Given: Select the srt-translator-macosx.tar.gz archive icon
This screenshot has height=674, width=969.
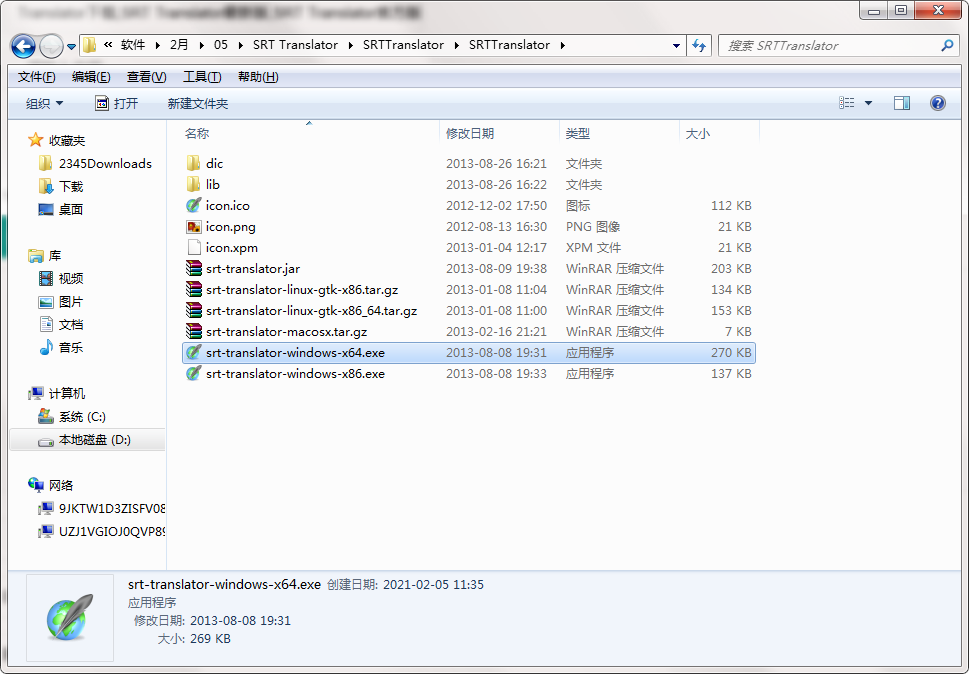Looking at the screenshot, I should [193, 332].
